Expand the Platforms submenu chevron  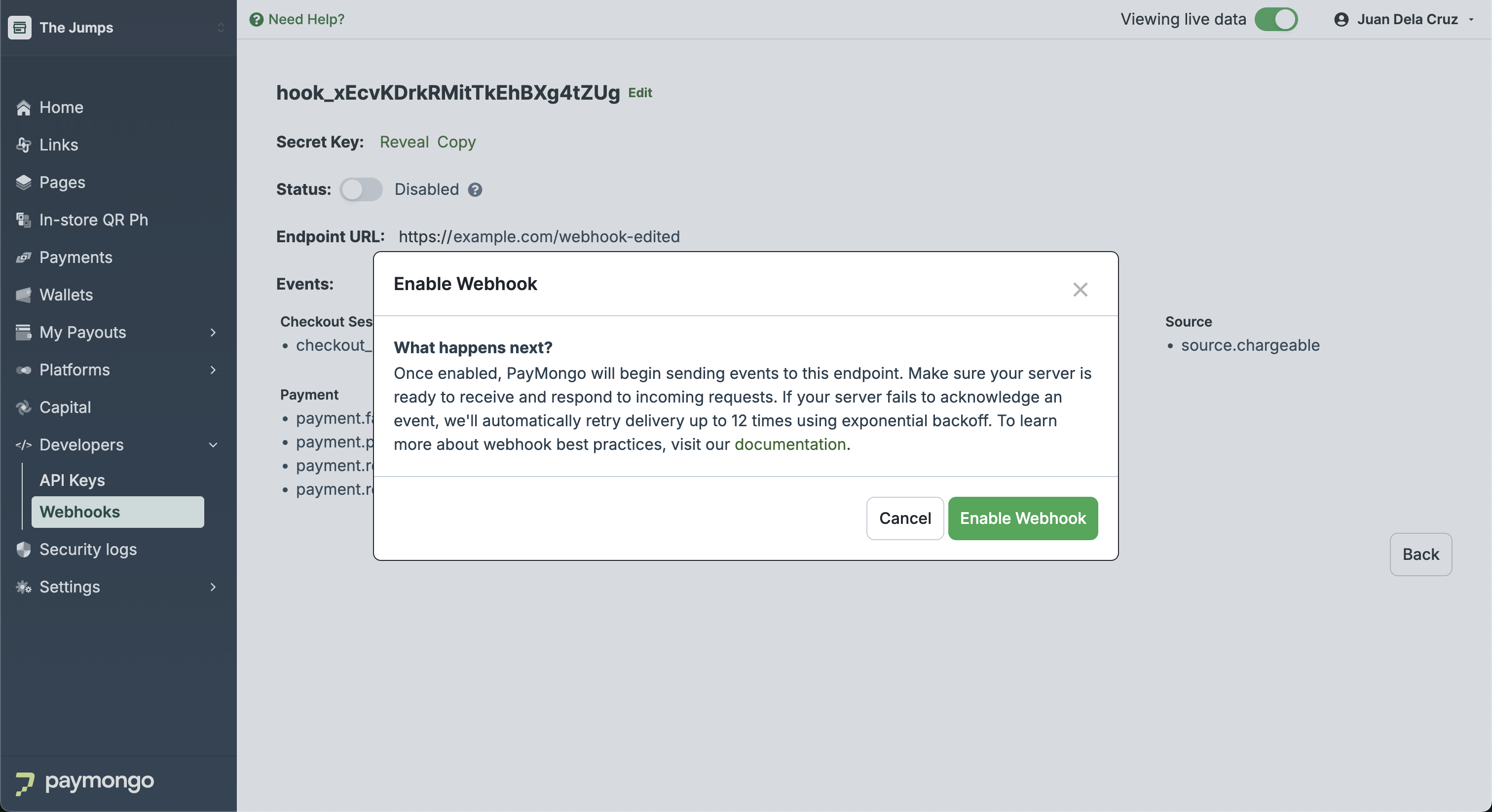tap(213, 370)
